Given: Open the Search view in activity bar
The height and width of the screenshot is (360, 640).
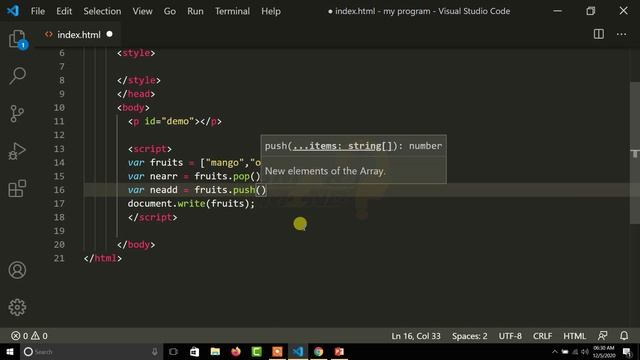Looking at the screenshot, I should click(x=17, y=76).
